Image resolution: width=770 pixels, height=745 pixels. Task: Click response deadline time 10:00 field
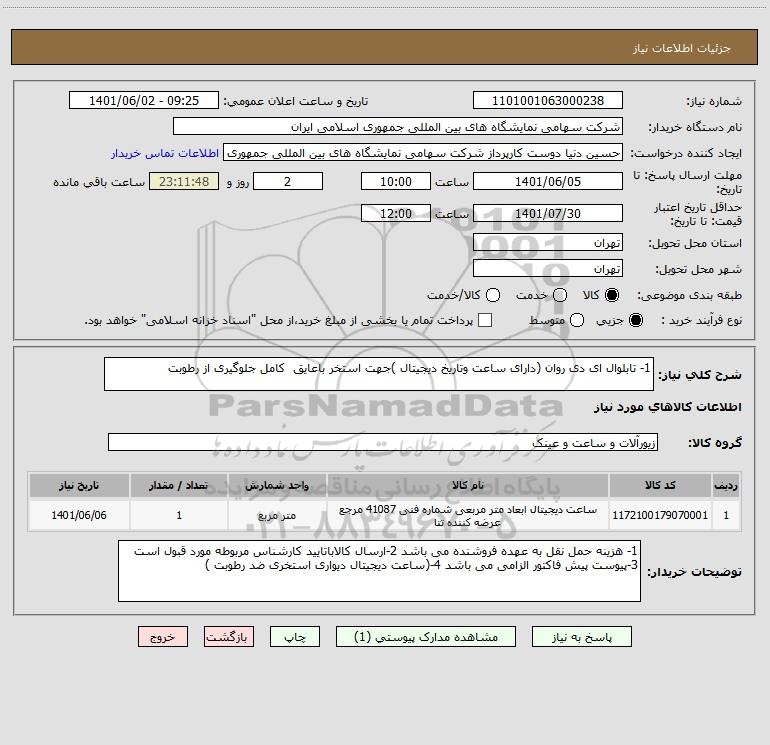(396, 182)
